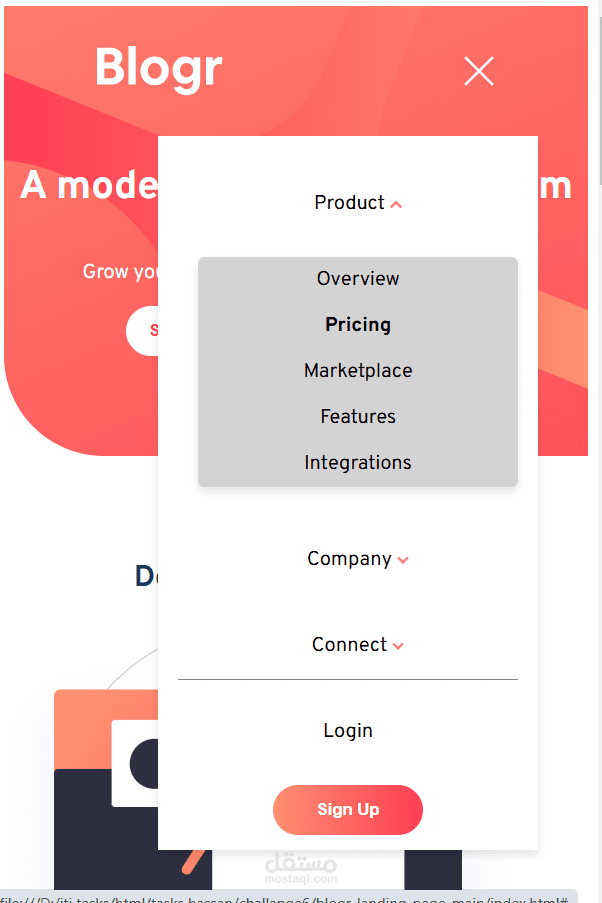
Task: Collapse the Product submenu via its label
Action: tap(349, 203)
